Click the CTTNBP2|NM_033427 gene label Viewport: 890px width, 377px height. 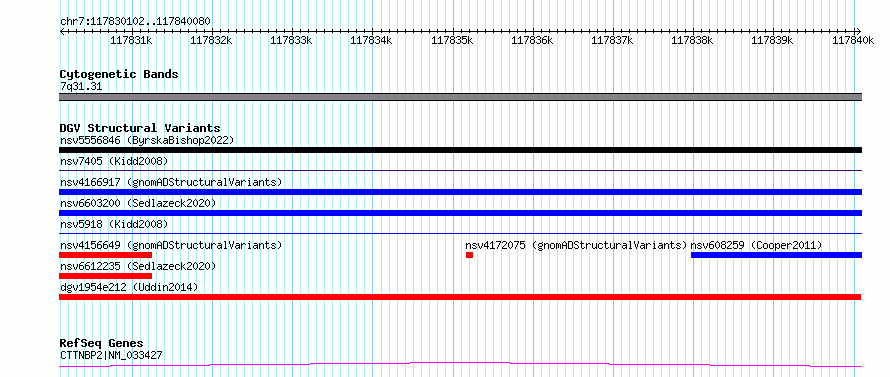click(112, 355)
